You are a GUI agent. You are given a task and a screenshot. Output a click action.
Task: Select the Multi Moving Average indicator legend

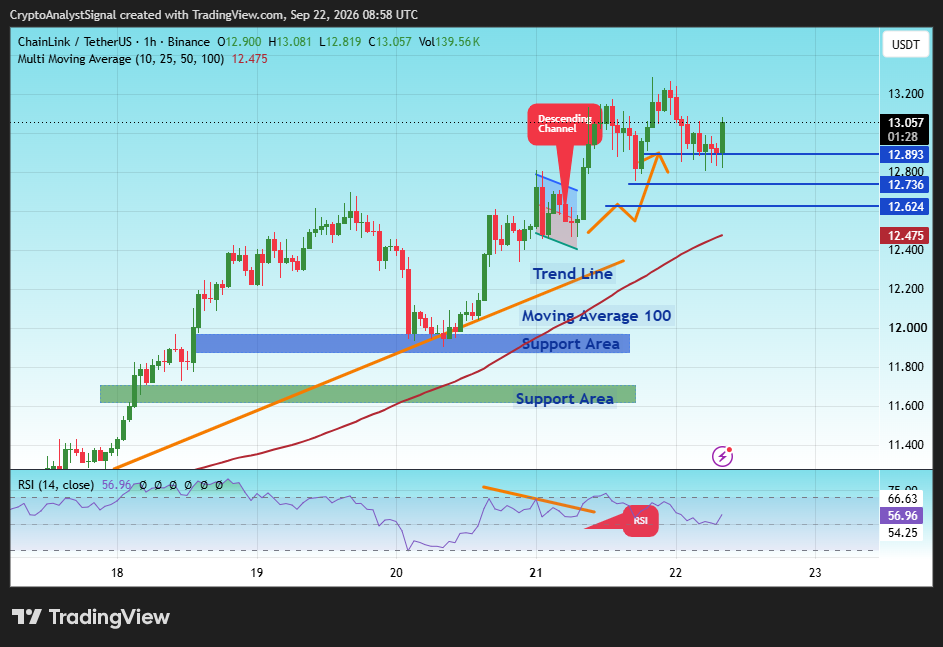coord(121,59)
